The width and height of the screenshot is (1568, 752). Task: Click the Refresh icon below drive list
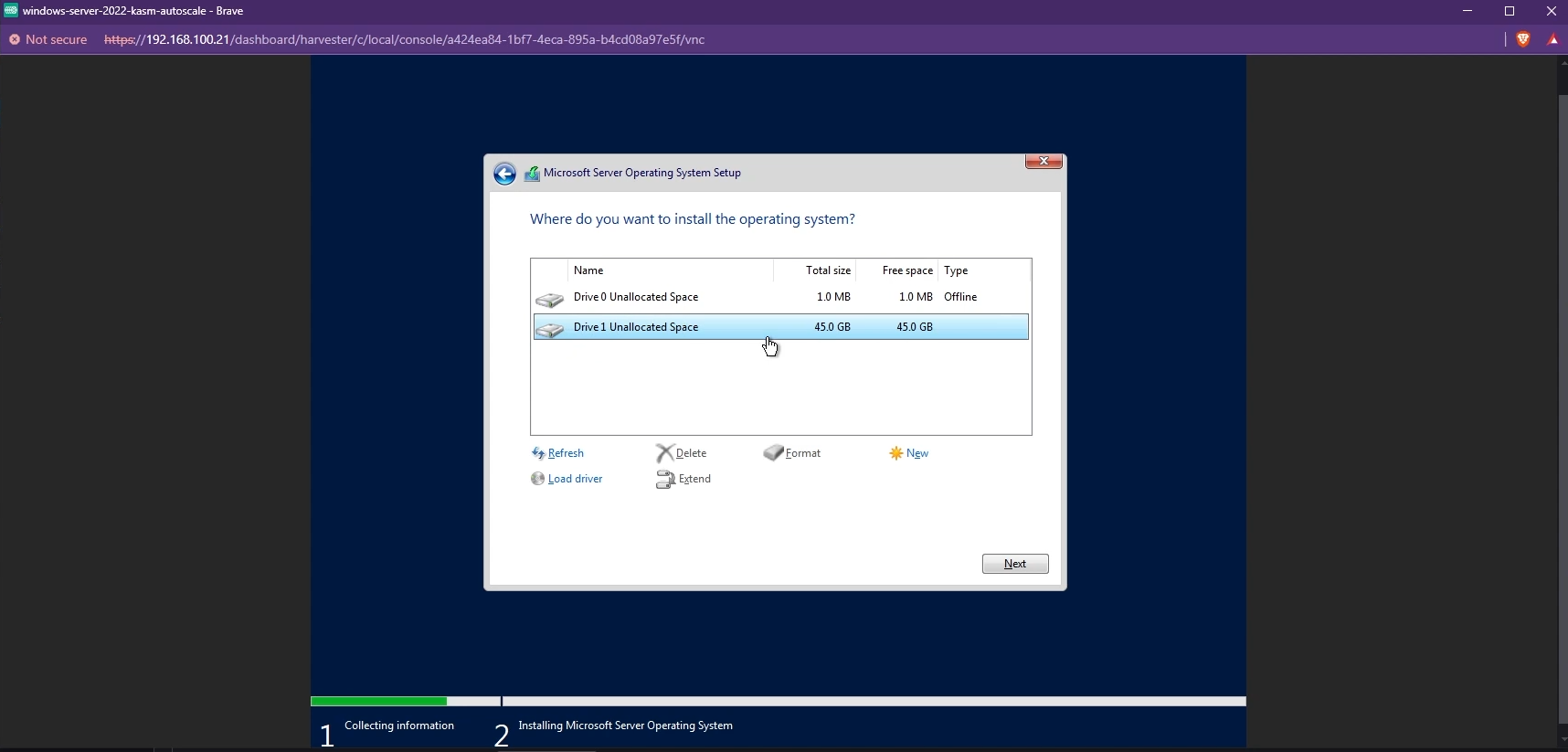(x=538, y=453)
